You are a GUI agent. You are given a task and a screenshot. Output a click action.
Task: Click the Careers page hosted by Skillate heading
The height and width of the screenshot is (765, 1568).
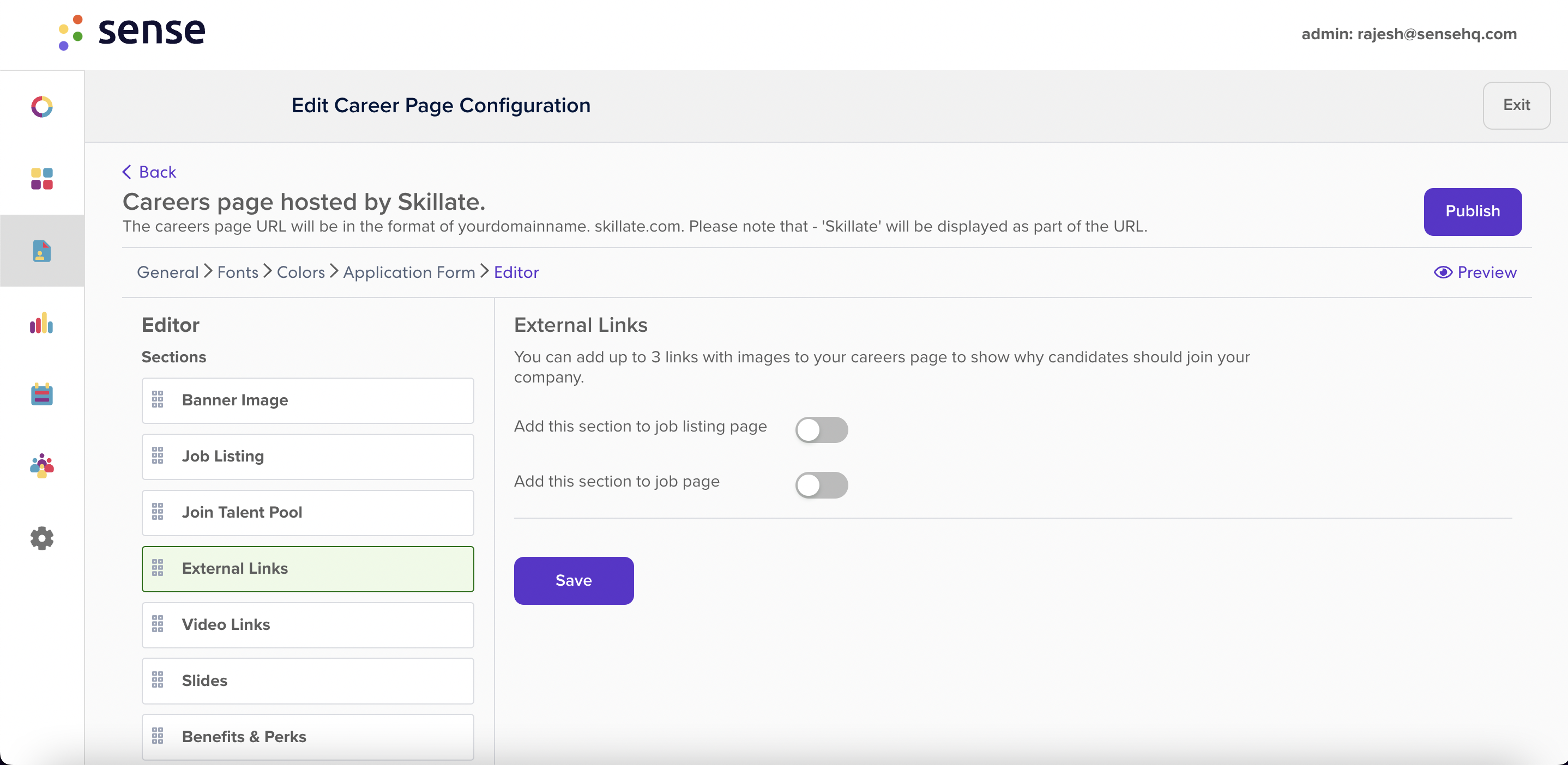point(304,201)
